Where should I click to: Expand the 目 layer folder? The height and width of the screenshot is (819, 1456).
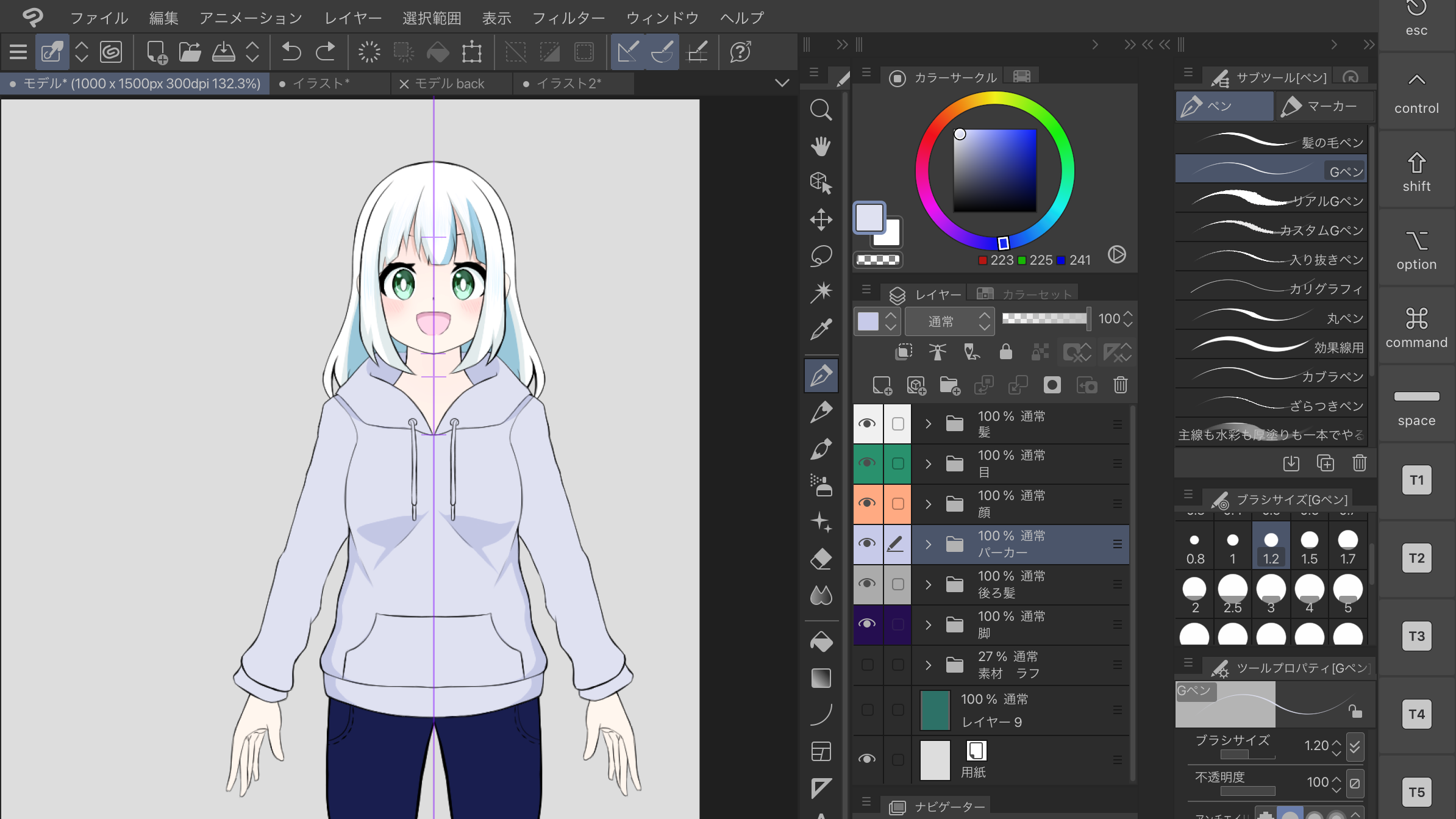928,464
